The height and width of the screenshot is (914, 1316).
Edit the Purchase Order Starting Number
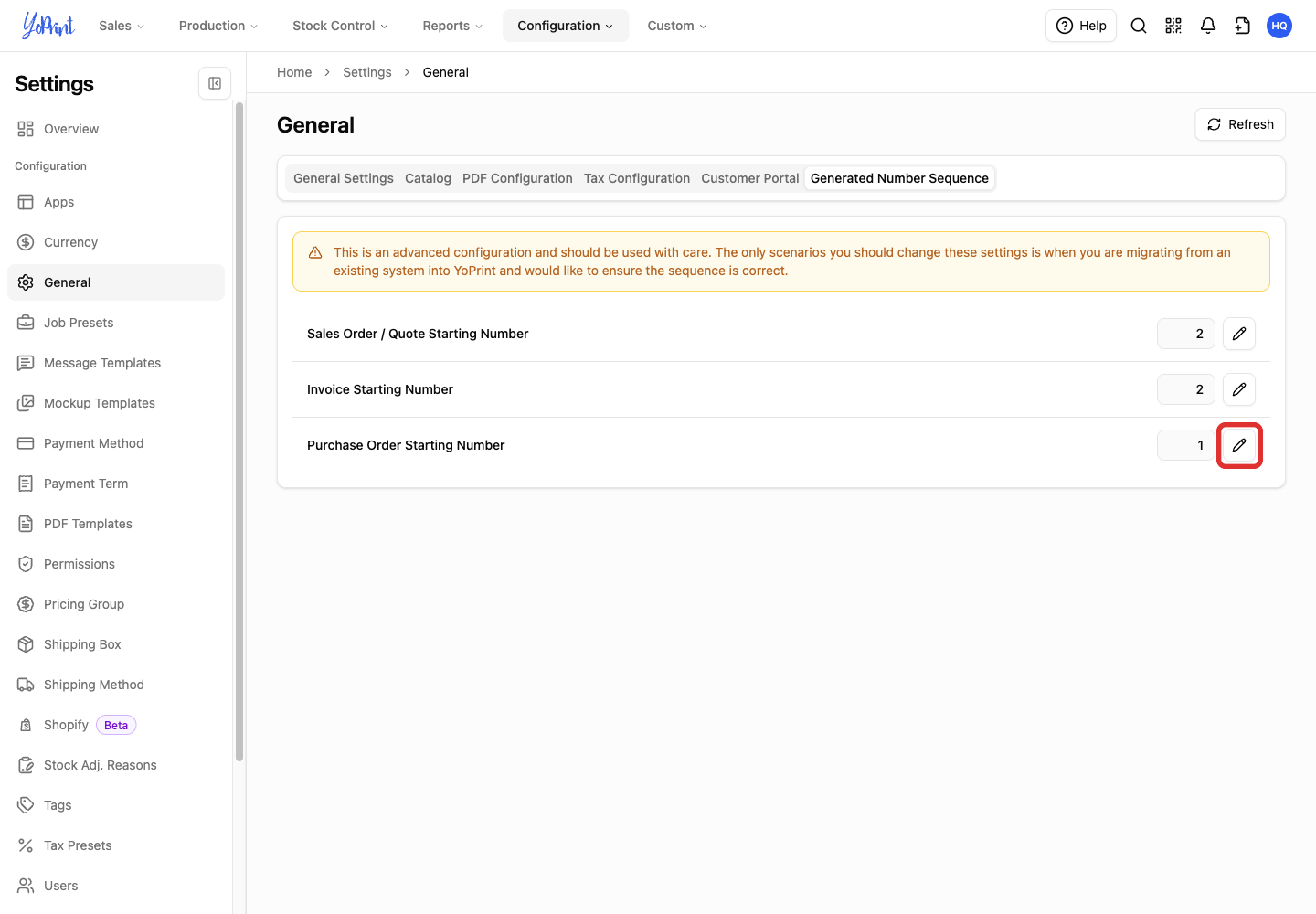pos(1239,445)
